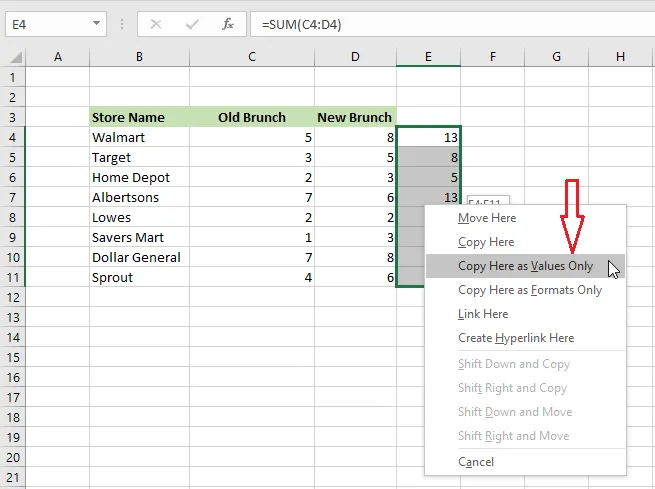Image resolution: width=655 pixels, height=489 pixels.
Task: Click cell E4 showing 13
Action: pyautogui.click(x=428, y=137)
